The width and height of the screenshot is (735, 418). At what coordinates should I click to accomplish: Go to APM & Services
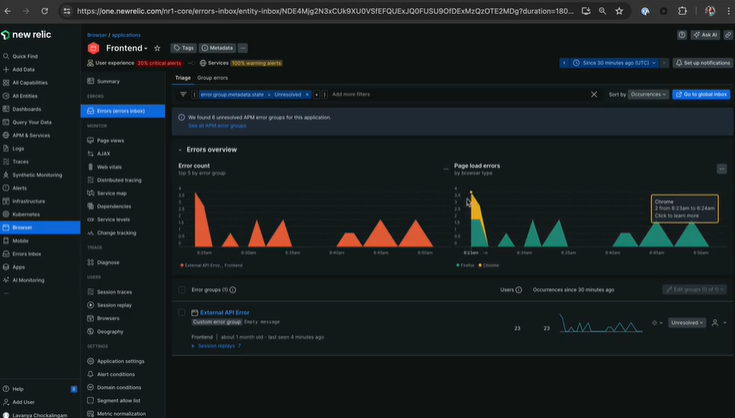click(31, 135)
